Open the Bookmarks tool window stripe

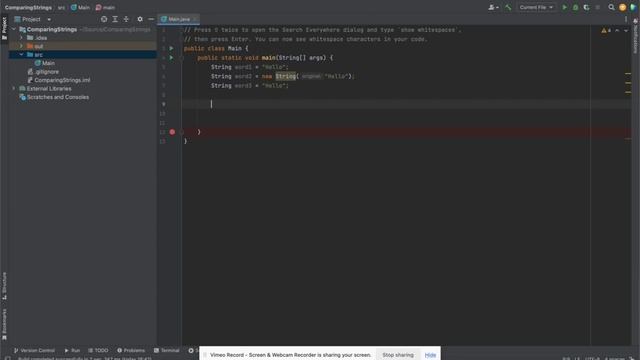tap(4, 324)
